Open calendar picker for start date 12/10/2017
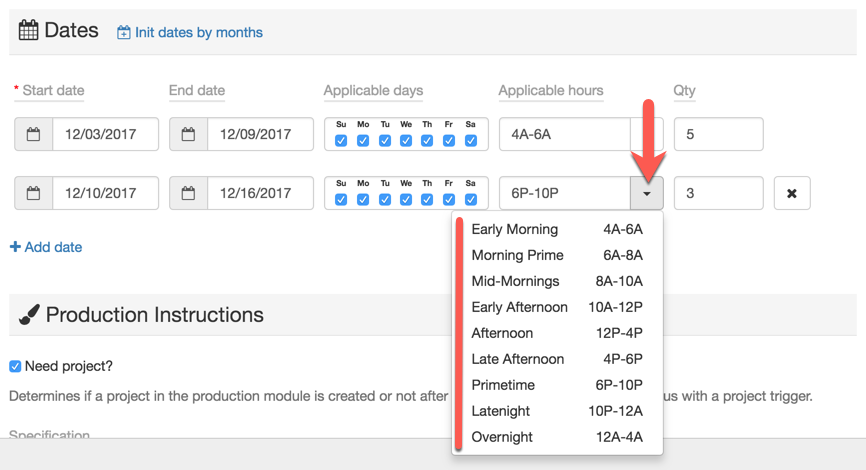Screen dimensions: 866x470 tap(34, 193)
